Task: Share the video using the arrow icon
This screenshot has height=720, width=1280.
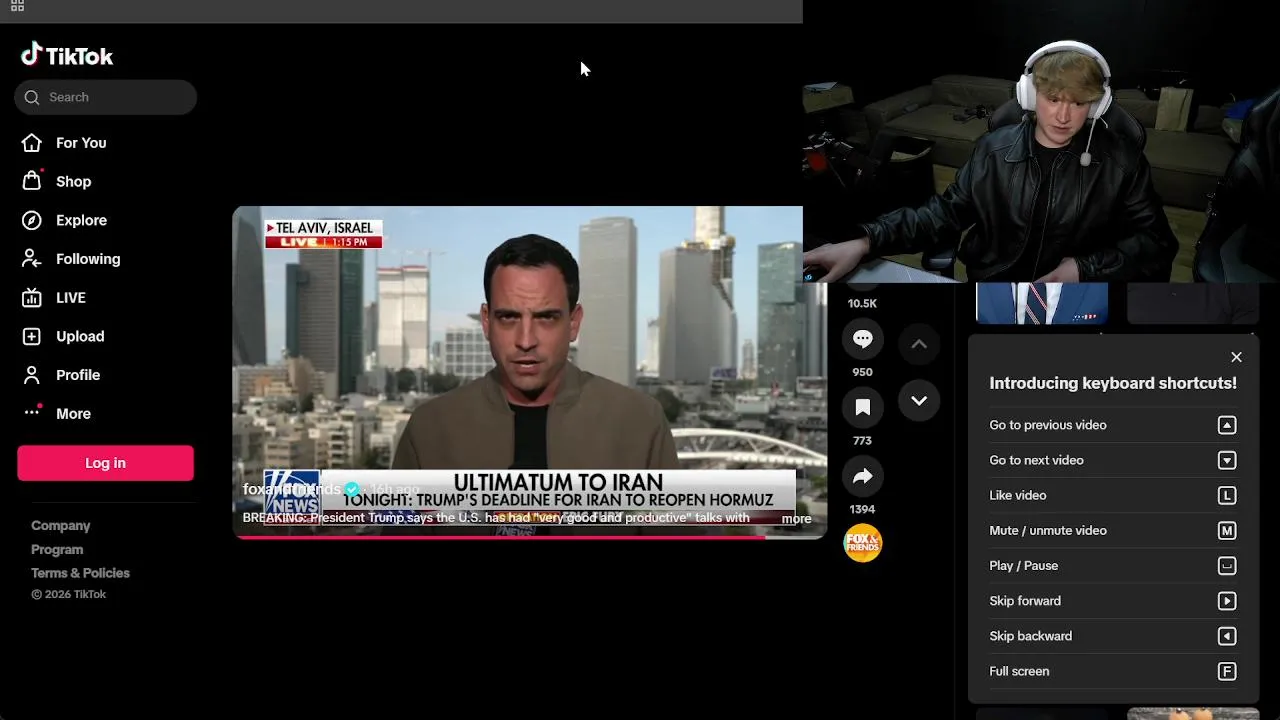Action: 862,476
